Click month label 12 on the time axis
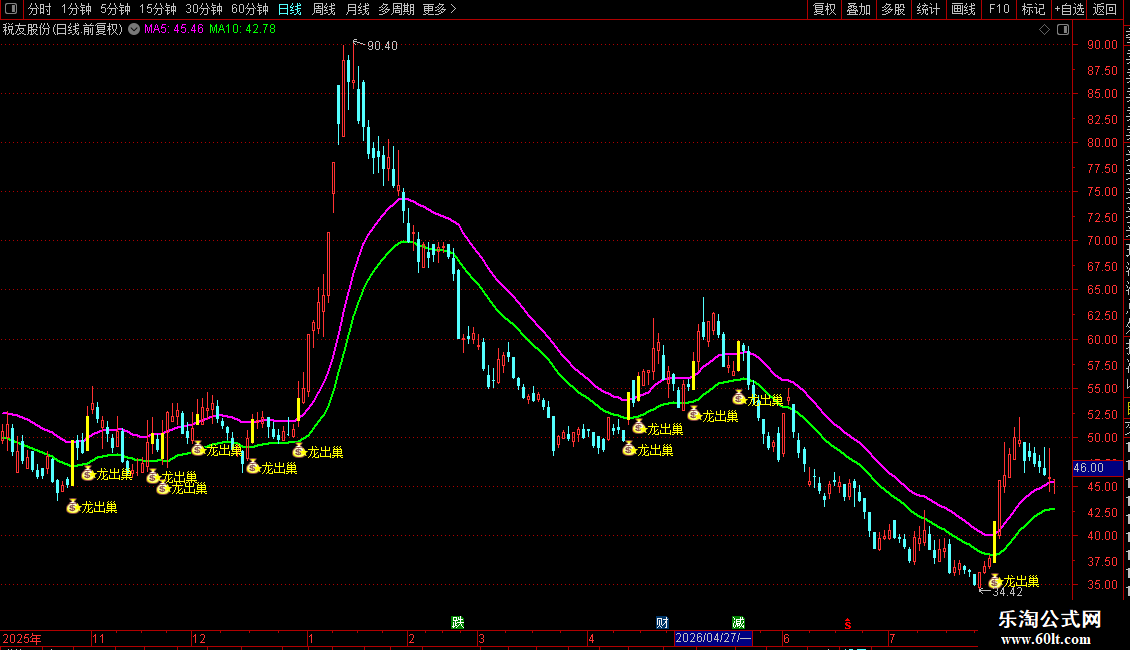Screen dimensions: 1130x650 tap(199, 638)
